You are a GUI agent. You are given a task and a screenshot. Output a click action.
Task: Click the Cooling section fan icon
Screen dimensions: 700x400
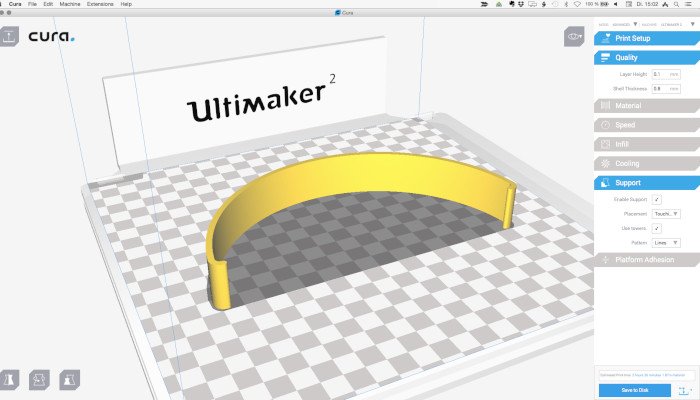(x=605, y=163)
